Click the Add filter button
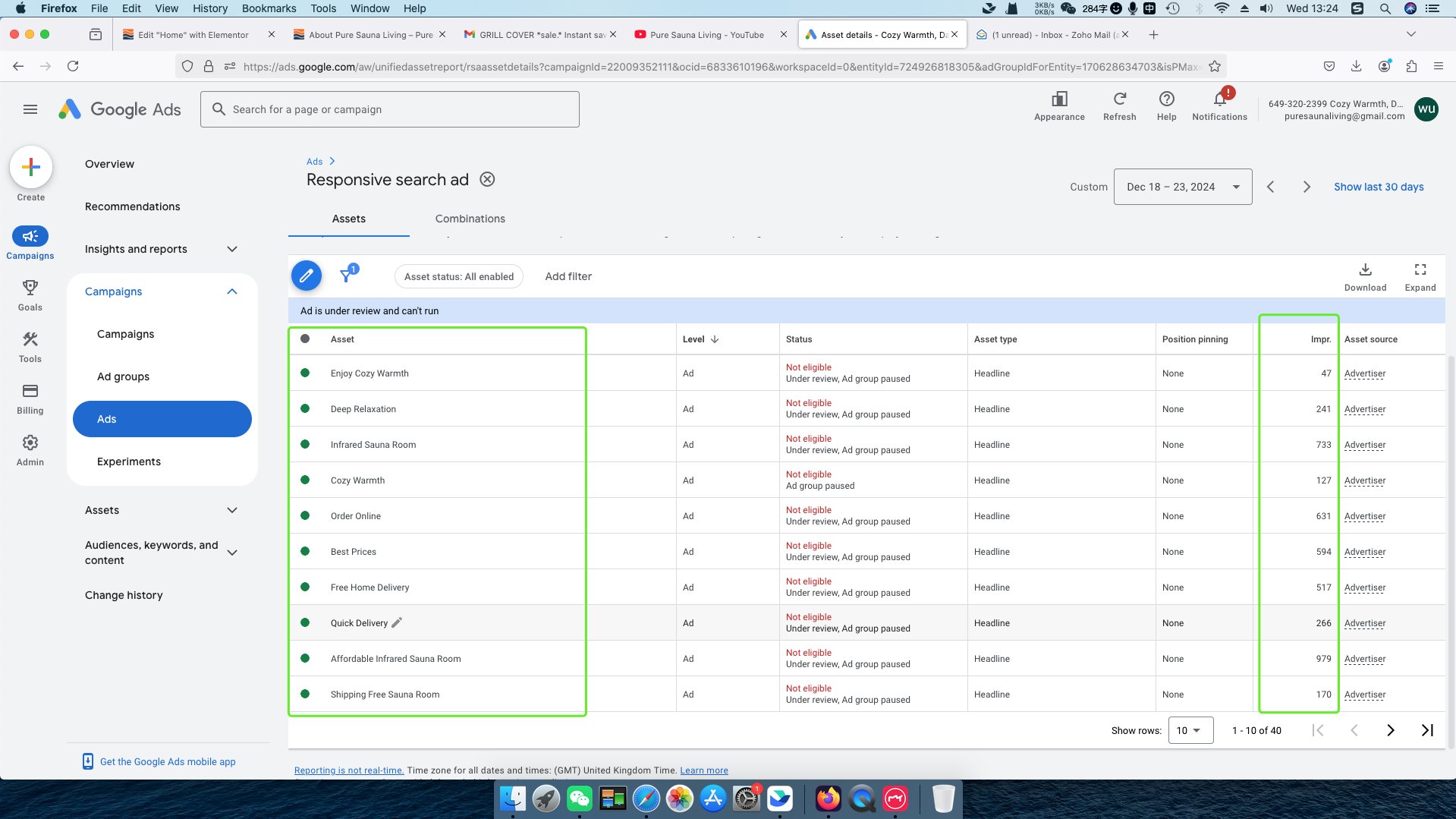This screenshot has height=819, width=1456. (x=568, y=276)
